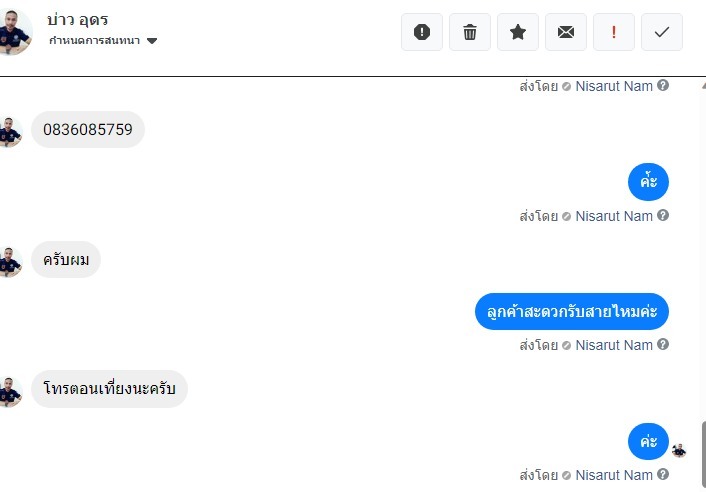Click the chat scrollbar thumb

[x=703, y=455]
